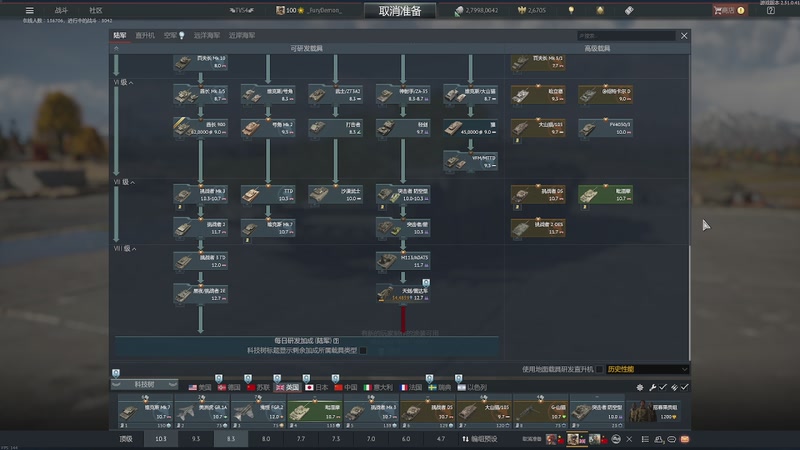Click the 取消准备 button

pos(400,11)
